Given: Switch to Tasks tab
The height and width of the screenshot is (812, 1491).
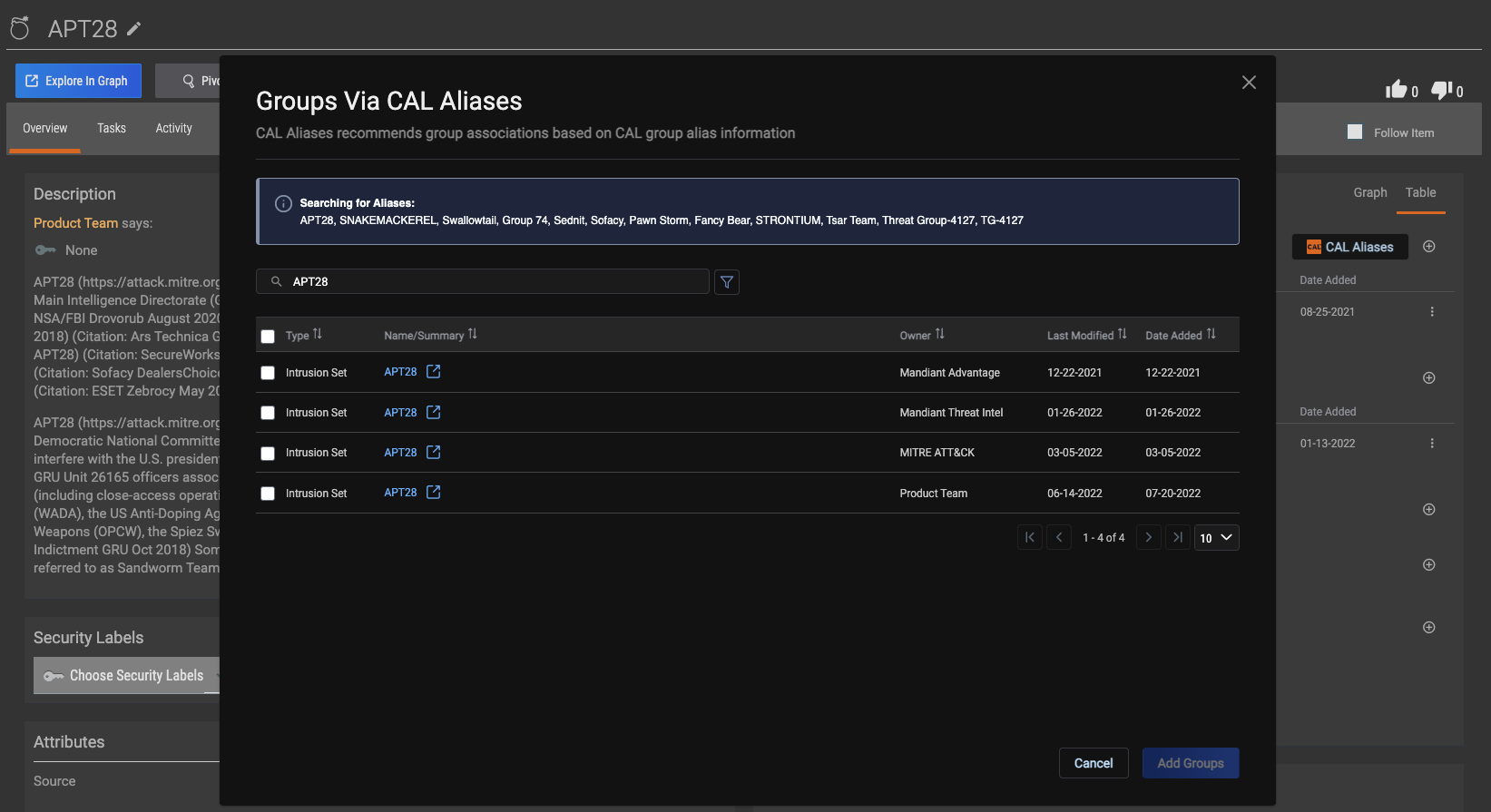Looking at the screenshot, I should [112, 128].
